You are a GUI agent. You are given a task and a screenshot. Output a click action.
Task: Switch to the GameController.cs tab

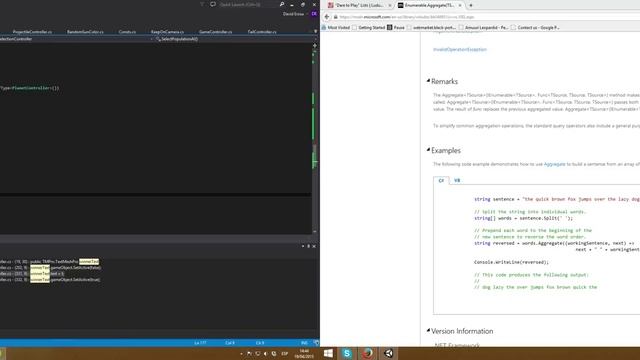[x=215, y=32]
